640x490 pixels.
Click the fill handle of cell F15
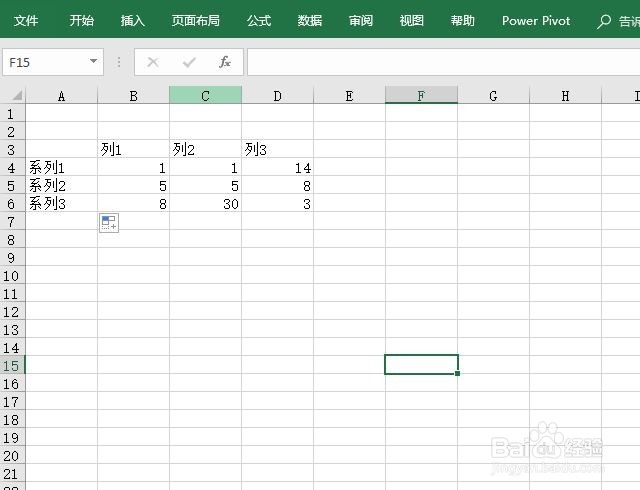point(458,373)
